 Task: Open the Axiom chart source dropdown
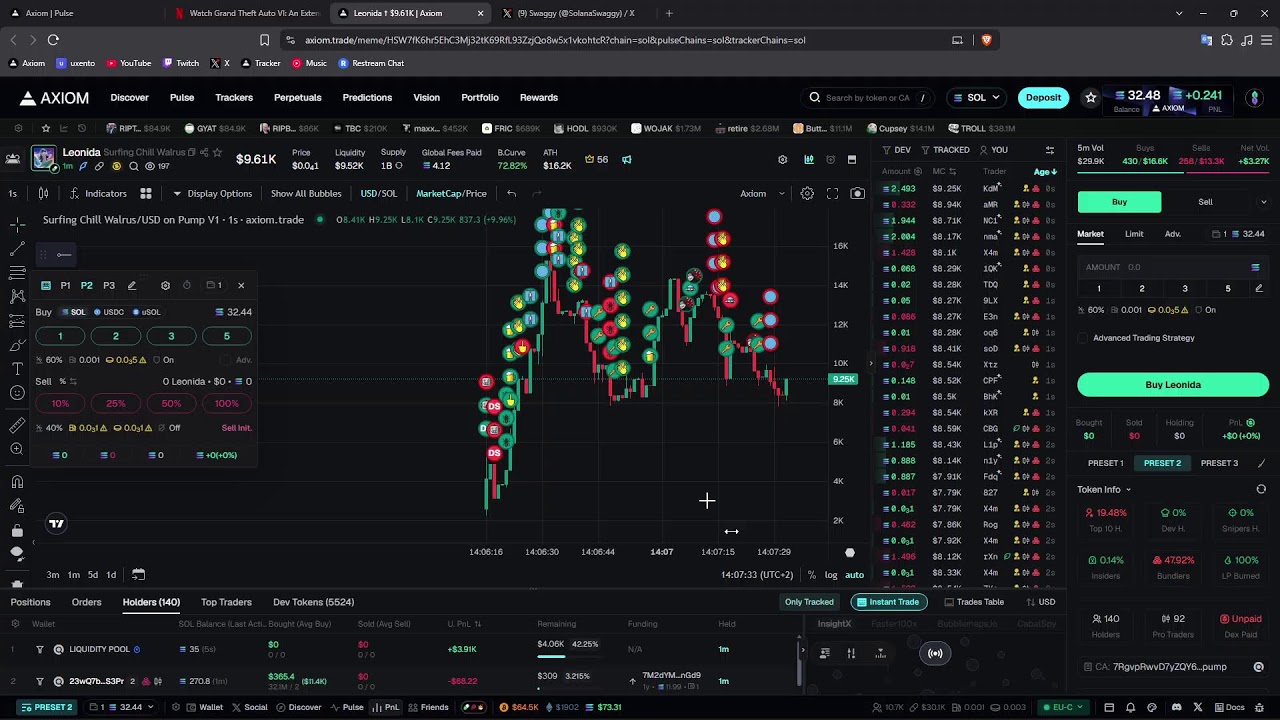[x=762, y=193]
